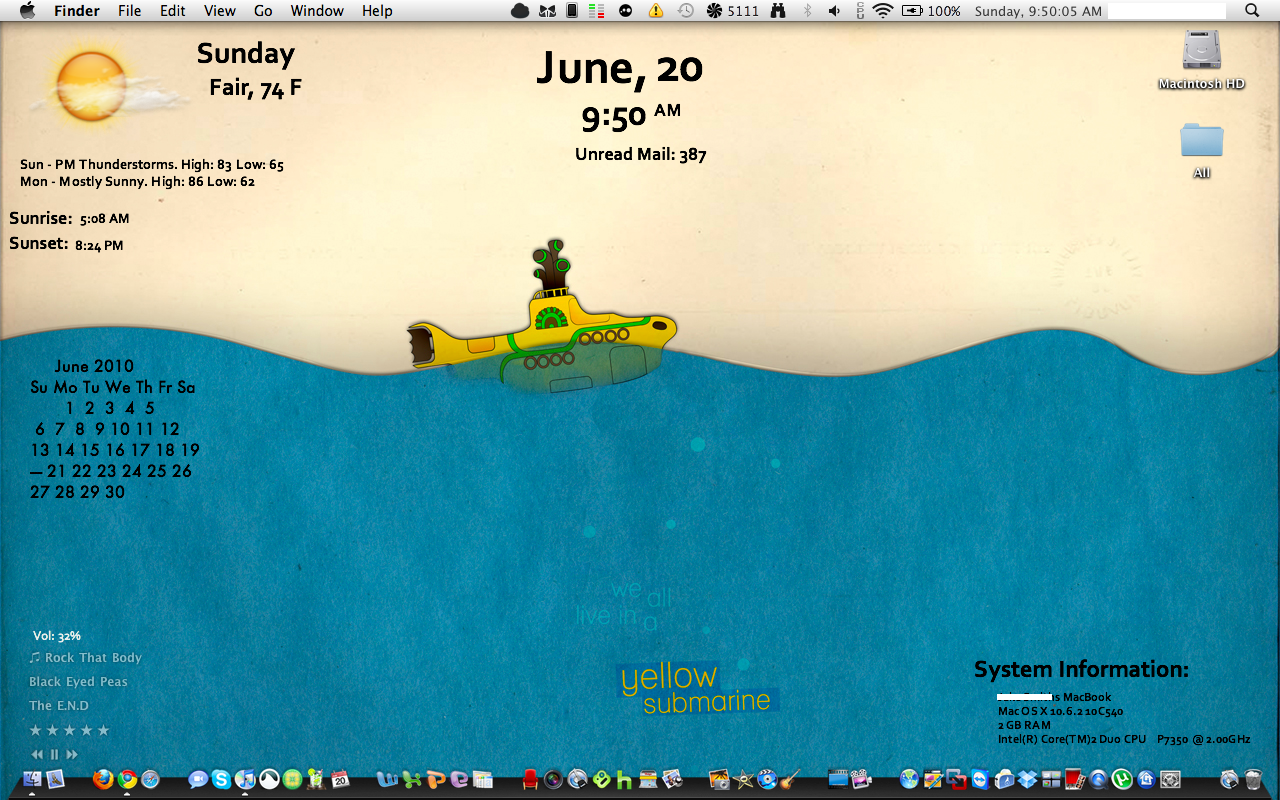1280x800 pixels.
Task: Open the Apple menu
Action: pos(27,11)
